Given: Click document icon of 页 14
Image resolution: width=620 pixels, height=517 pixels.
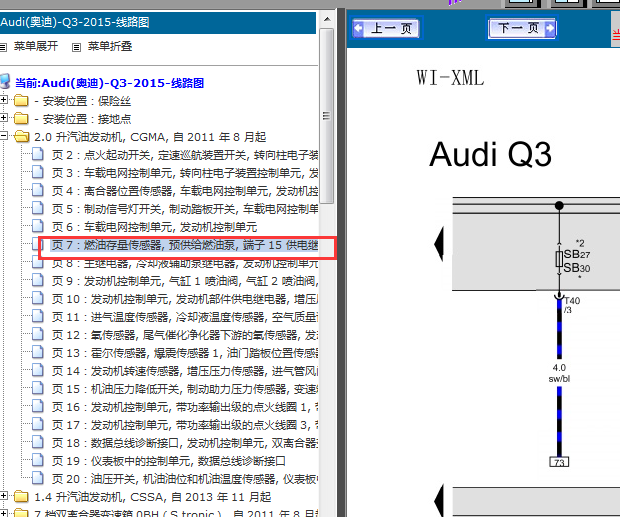Looking at the screenshot, I should coord(38,370).
